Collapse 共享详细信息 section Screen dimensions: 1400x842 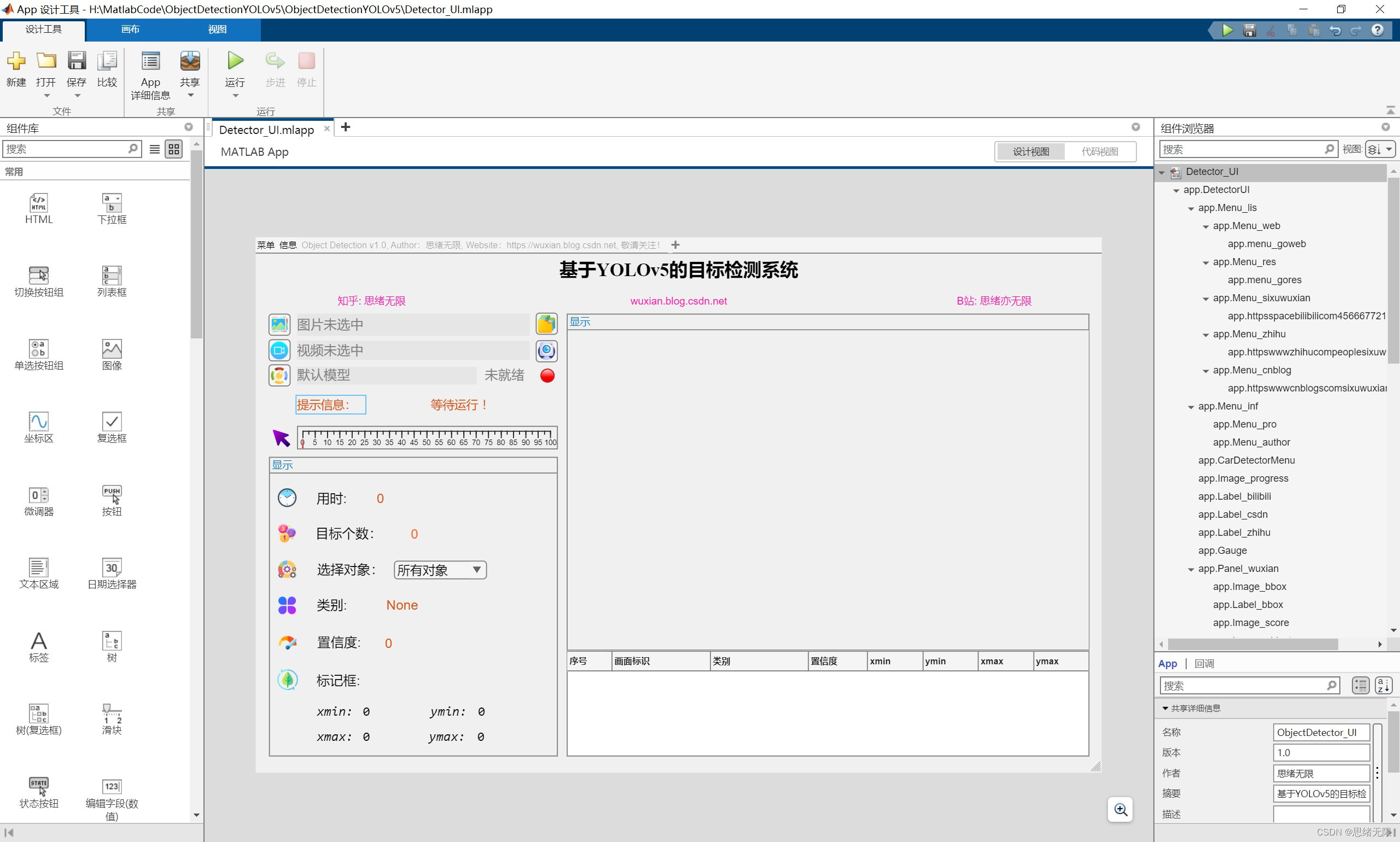(x=1164, y=708)
